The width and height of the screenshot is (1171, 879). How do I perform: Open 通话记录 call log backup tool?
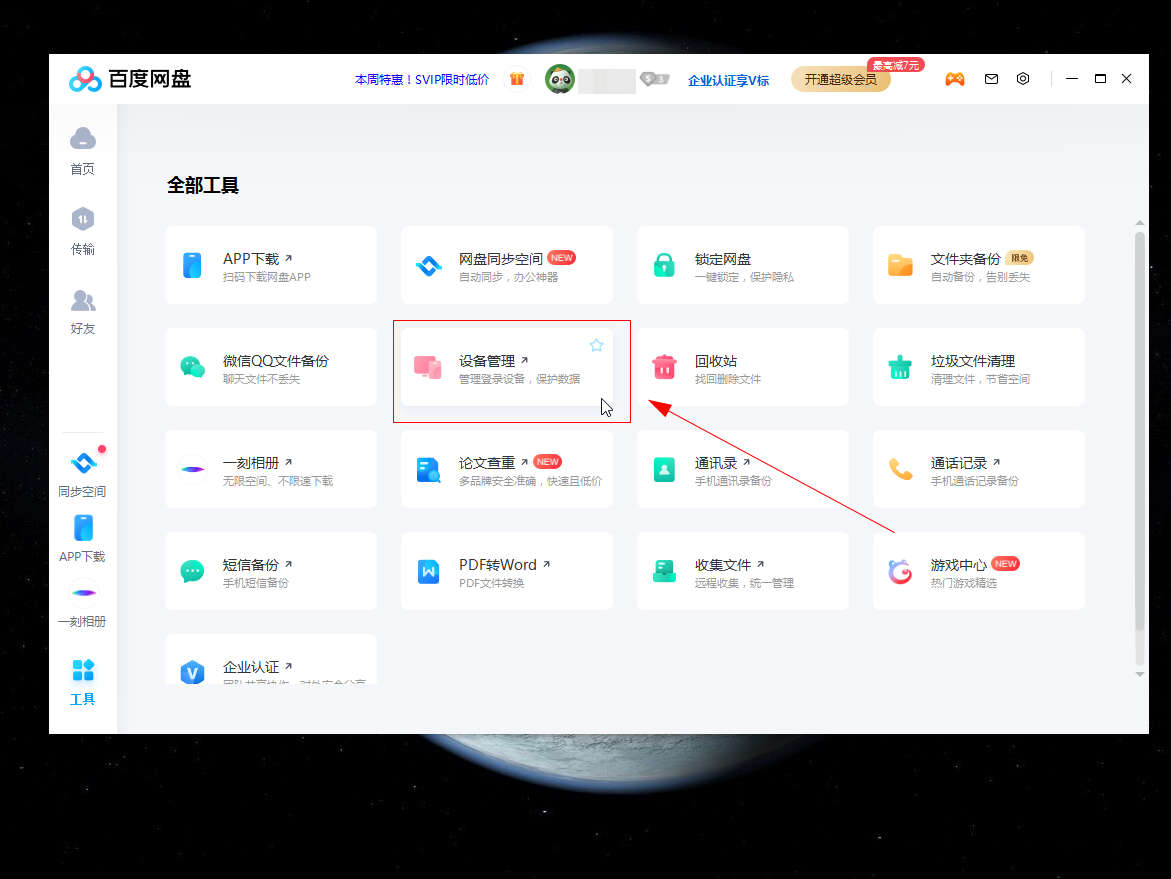pyautogui.click(x=979, y=469)
